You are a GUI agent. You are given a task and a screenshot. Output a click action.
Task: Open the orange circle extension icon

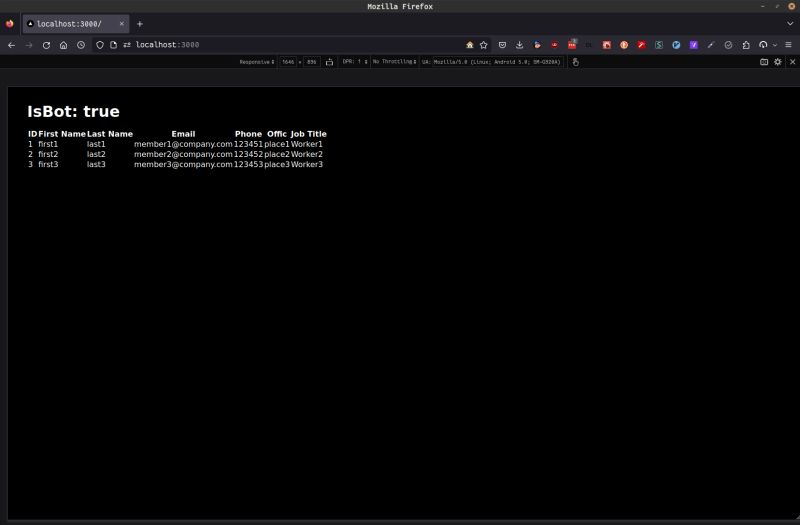pos(624,45)
